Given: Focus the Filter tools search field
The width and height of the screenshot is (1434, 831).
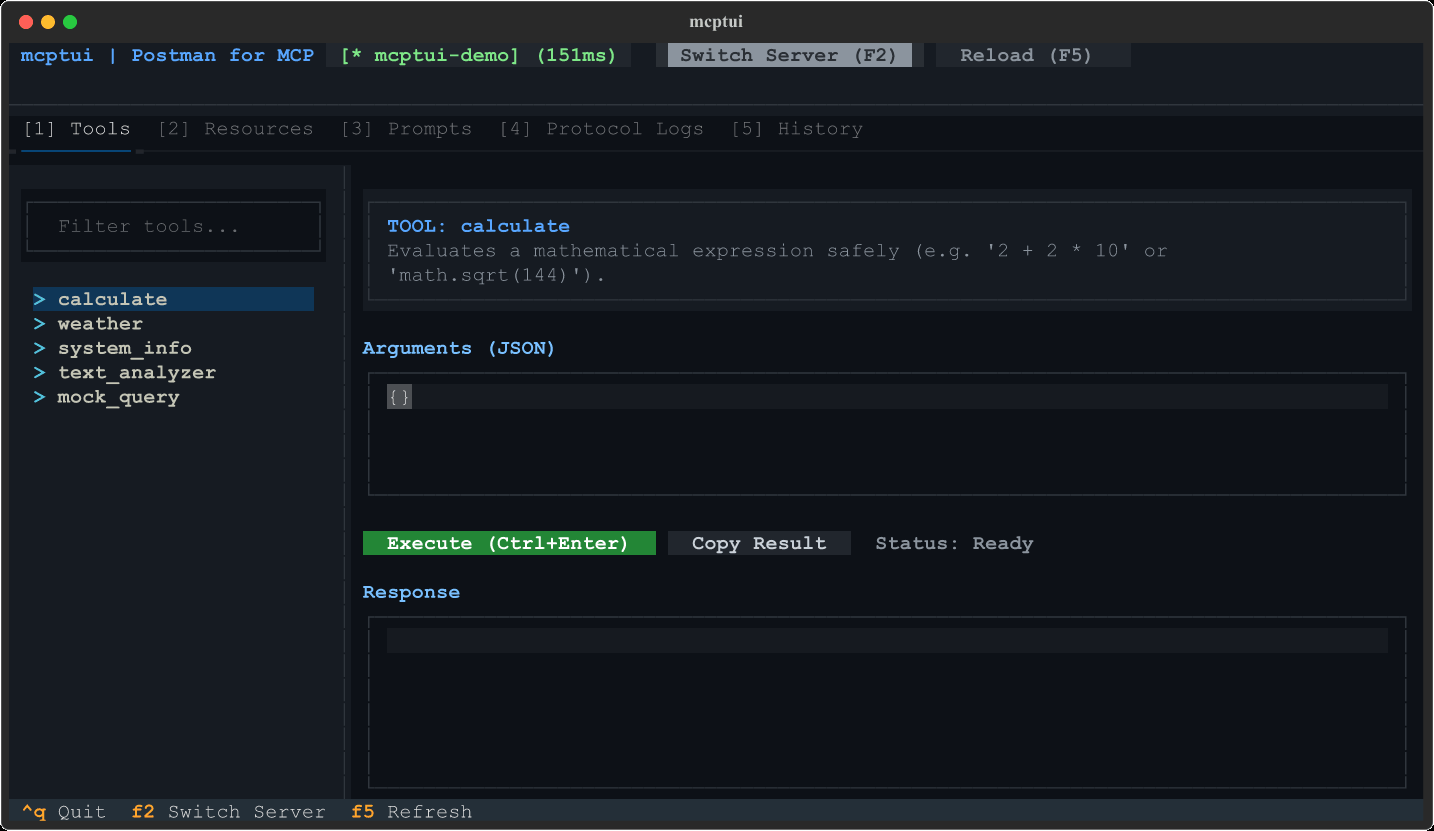Looking at the screenshot, I should click(x=173, y=226).
